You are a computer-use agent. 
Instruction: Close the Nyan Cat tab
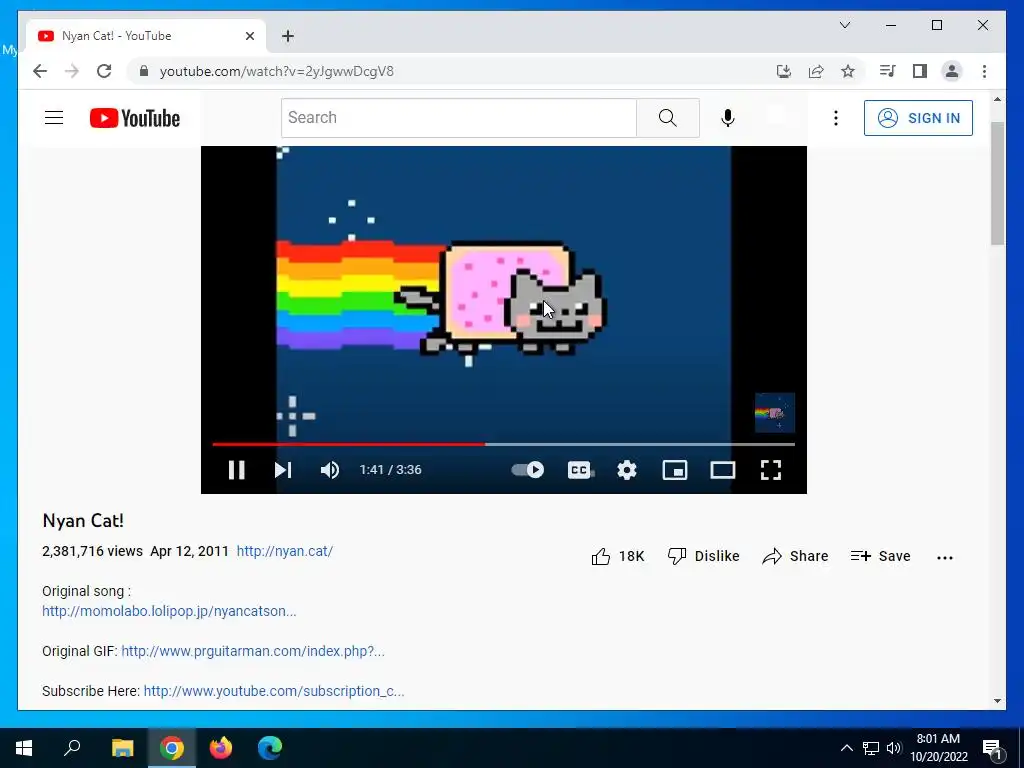point(249,36)
